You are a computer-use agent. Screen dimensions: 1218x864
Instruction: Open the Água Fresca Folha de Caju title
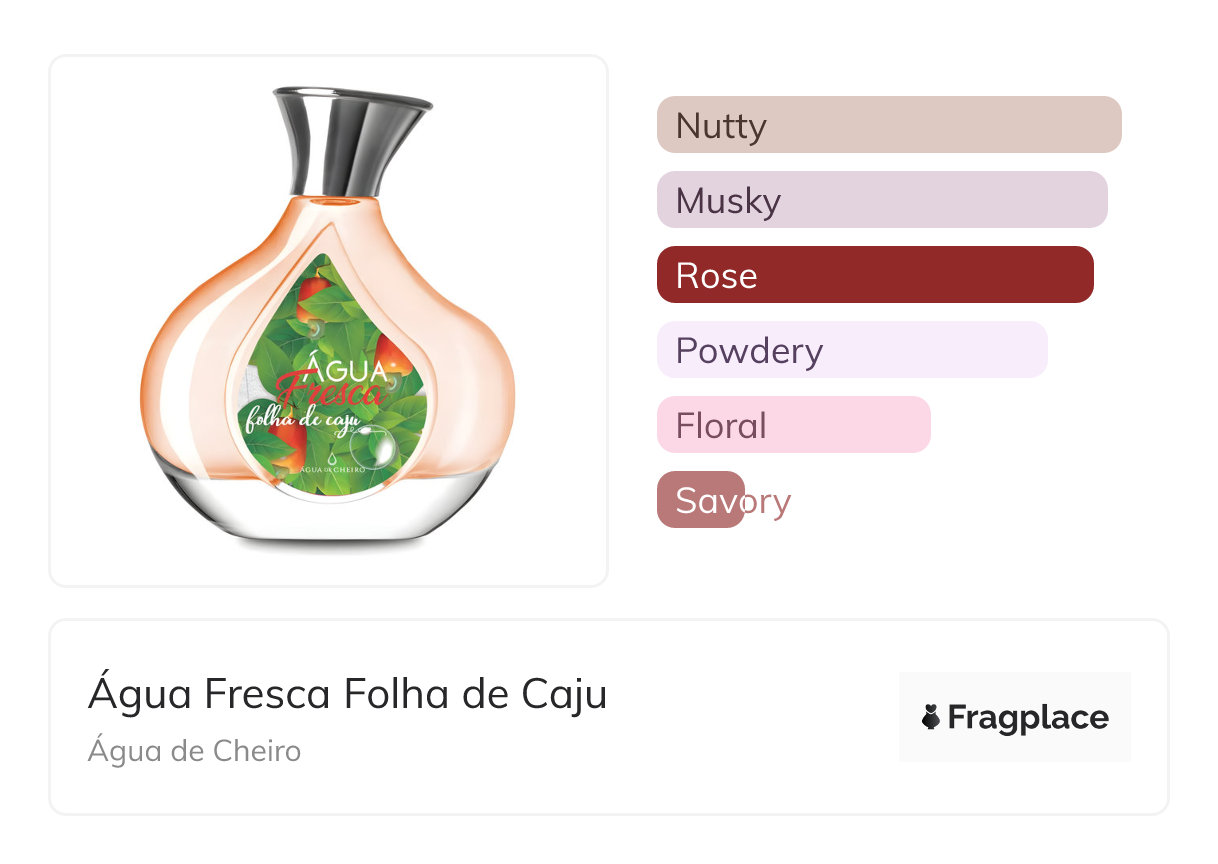coord(347,694)
